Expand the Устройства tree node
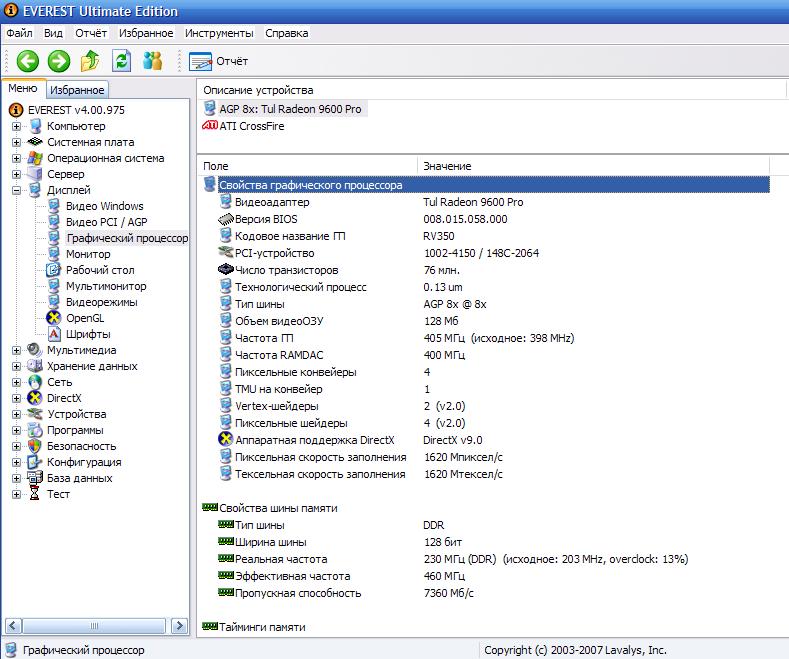 pyautogui.click(x=16, y=415)
